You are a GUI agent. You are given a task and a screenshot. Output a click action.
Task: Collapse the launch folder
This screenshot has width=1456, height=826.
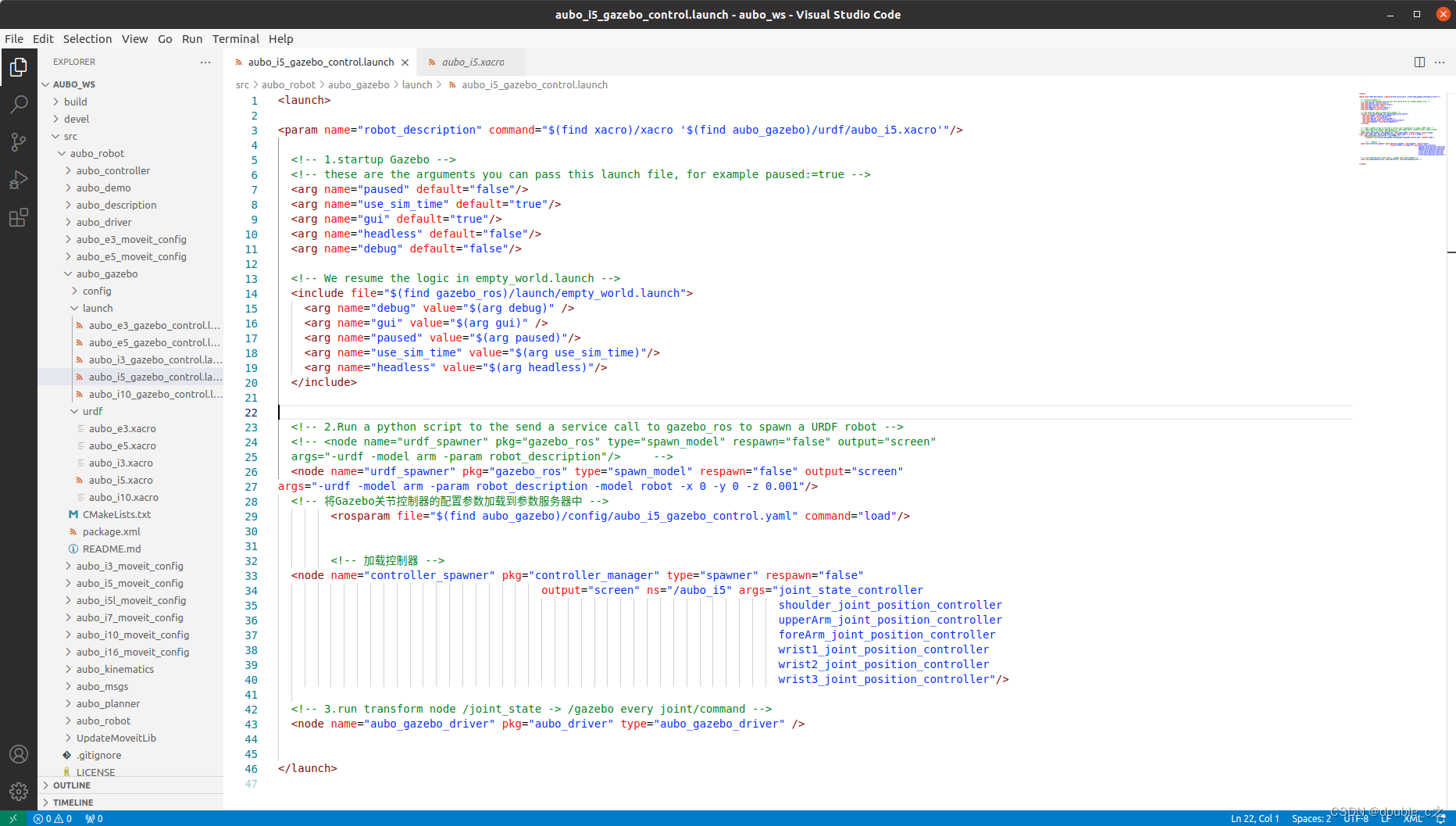click(130, 308)
